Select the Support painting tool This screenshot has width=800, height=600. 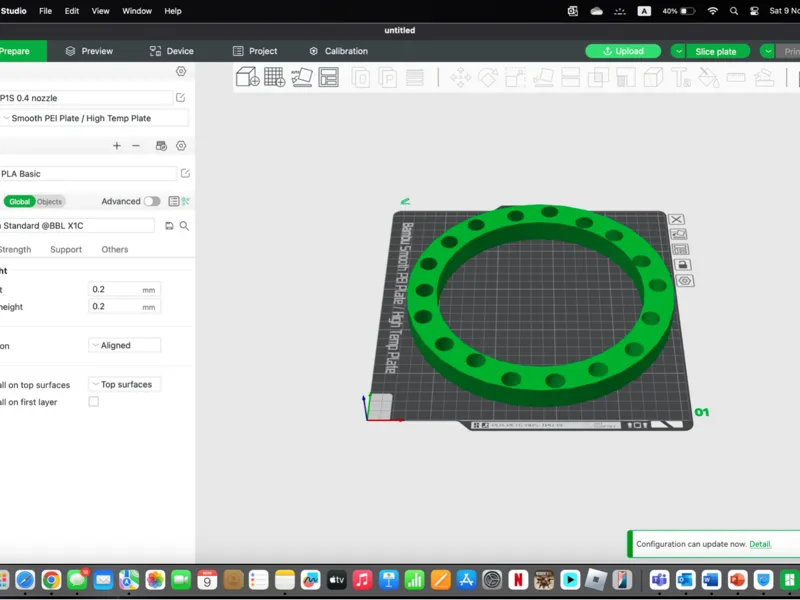pyautogui.click(x=626, y=78)
